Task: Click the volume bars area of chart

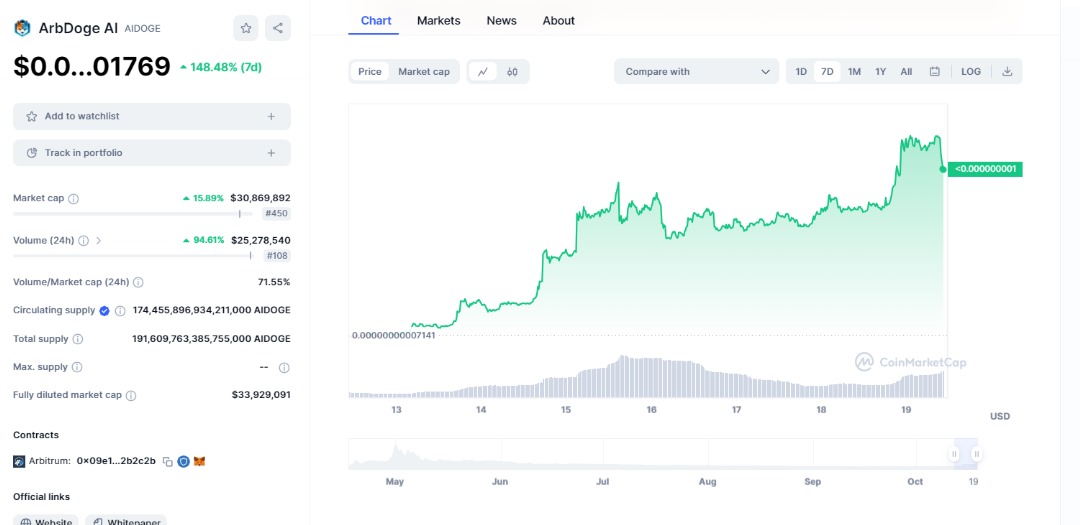Action: (x=647, y=377)
